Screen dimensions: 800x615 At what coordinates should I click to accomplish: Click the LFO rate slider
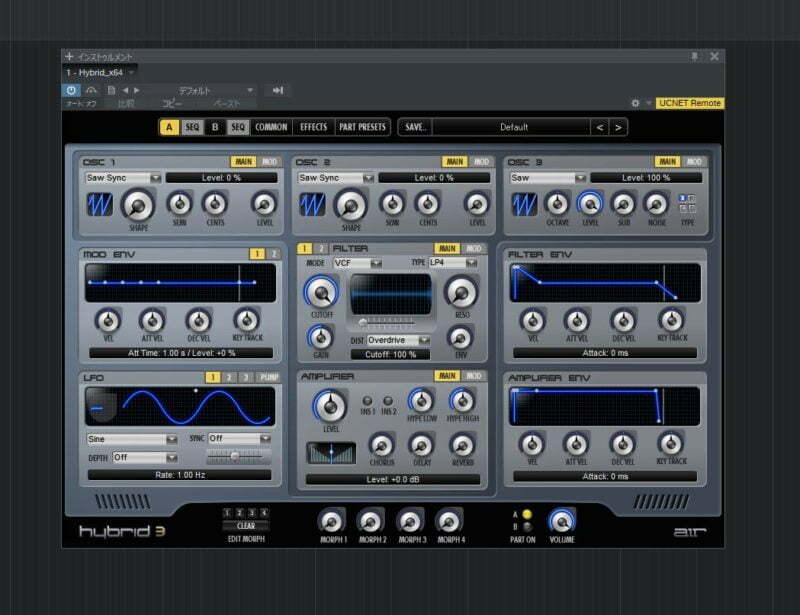point(234,455)
